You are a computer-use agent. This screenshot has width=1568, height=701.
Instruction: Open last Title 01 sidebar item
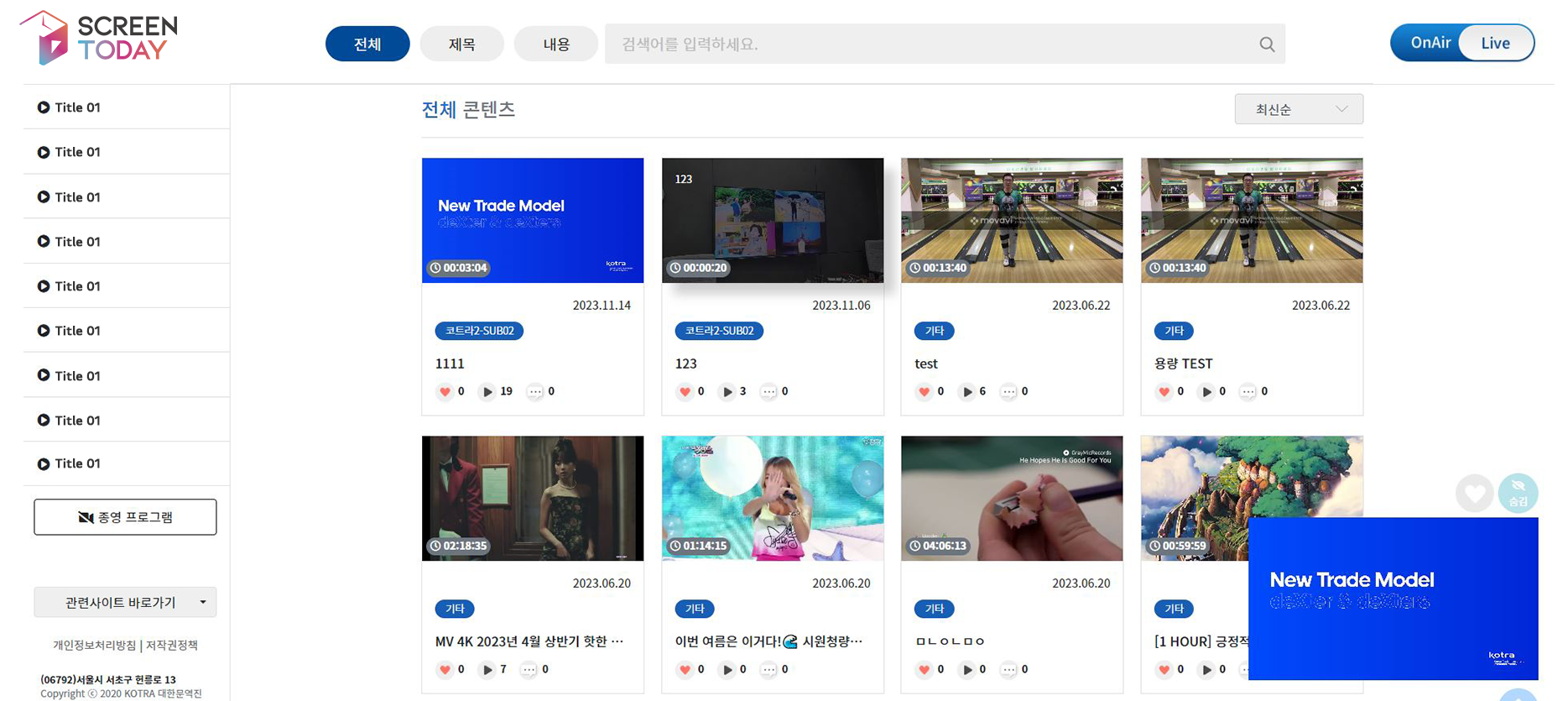point(127,463)
